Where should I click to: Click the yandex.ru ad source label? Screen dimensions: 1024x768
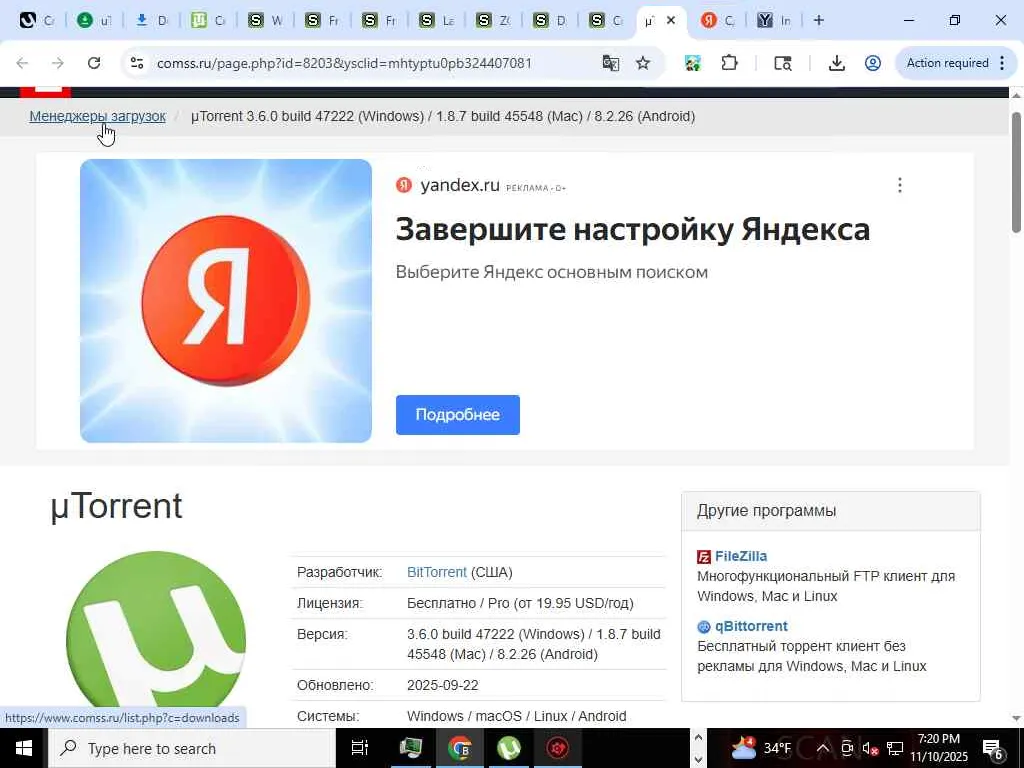pyautogui.click(x=460, y=185)
